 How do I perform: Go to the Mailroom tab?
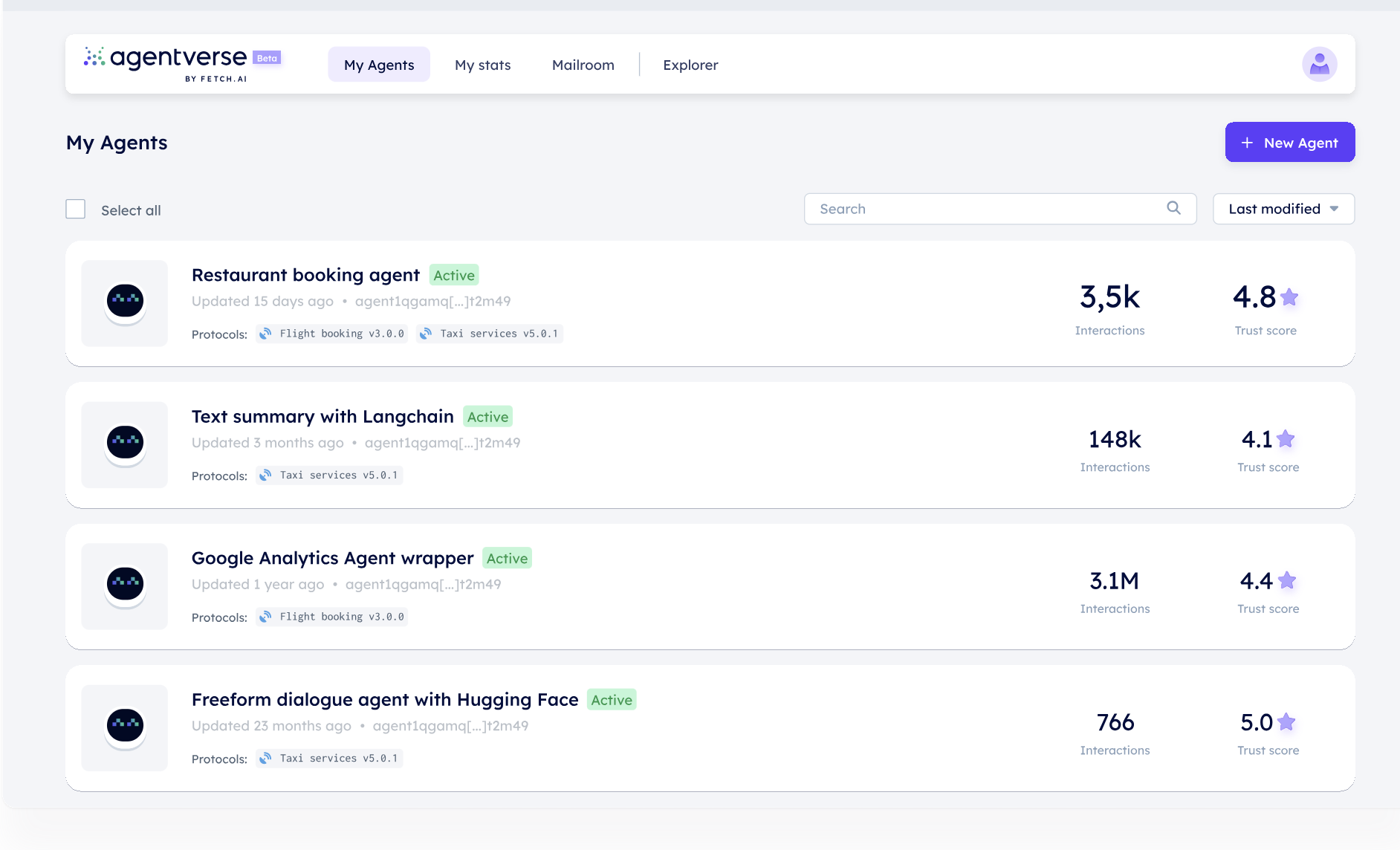(x=583, y=65)
